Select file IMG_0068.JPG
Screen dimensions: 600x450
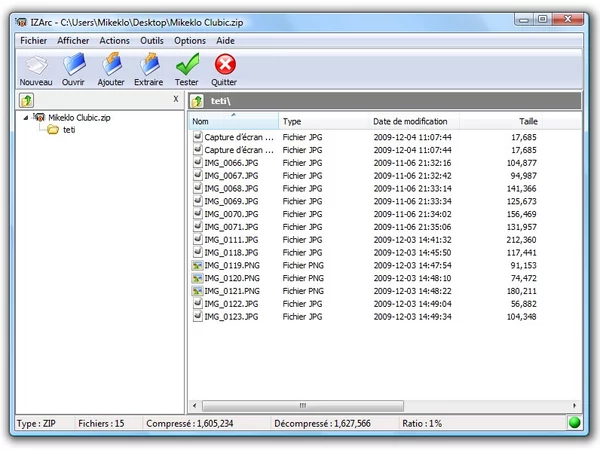click(x=231, y=189)
